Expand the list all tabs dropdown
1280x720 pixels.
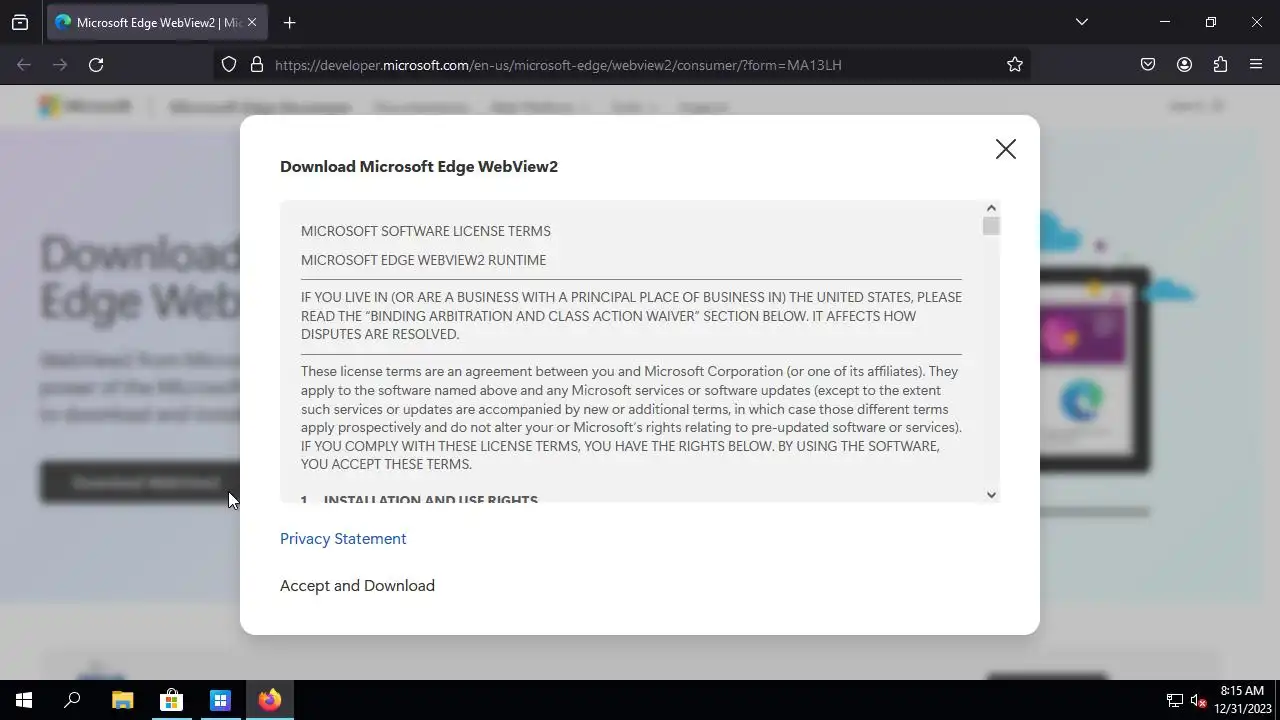click(x=1081, y=22)
